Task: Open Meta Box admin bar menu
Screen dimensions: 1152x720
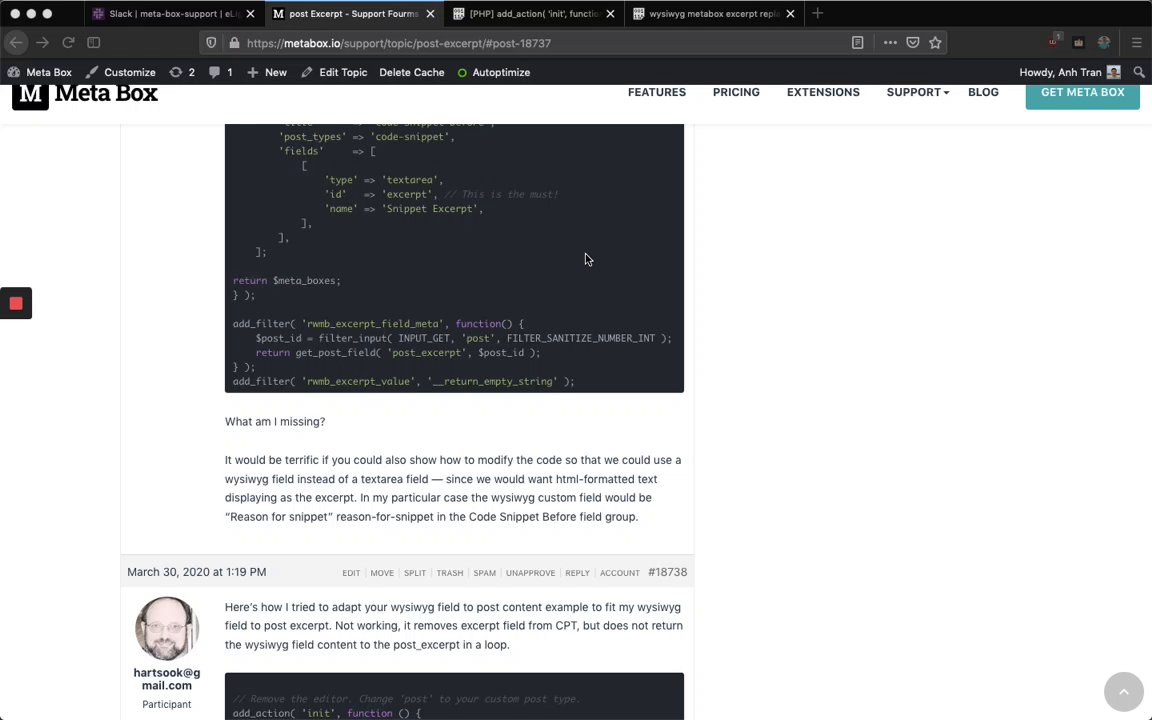Action: tap(40, 72)
